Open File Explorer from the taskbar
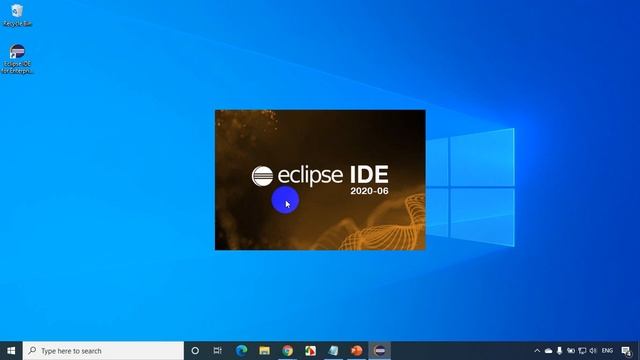Screen dimensions: 640x360 click(264, 351)
